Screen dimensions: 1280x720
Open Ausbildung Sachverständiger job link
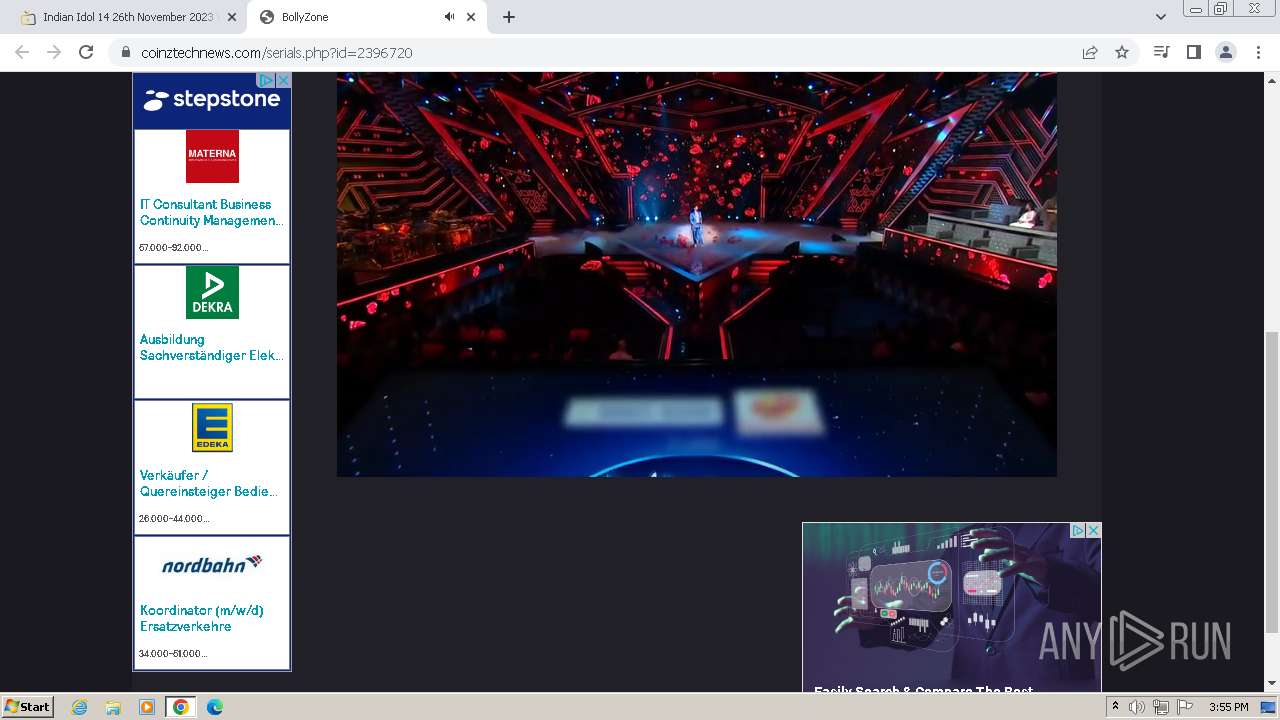(x=211, y=347)
